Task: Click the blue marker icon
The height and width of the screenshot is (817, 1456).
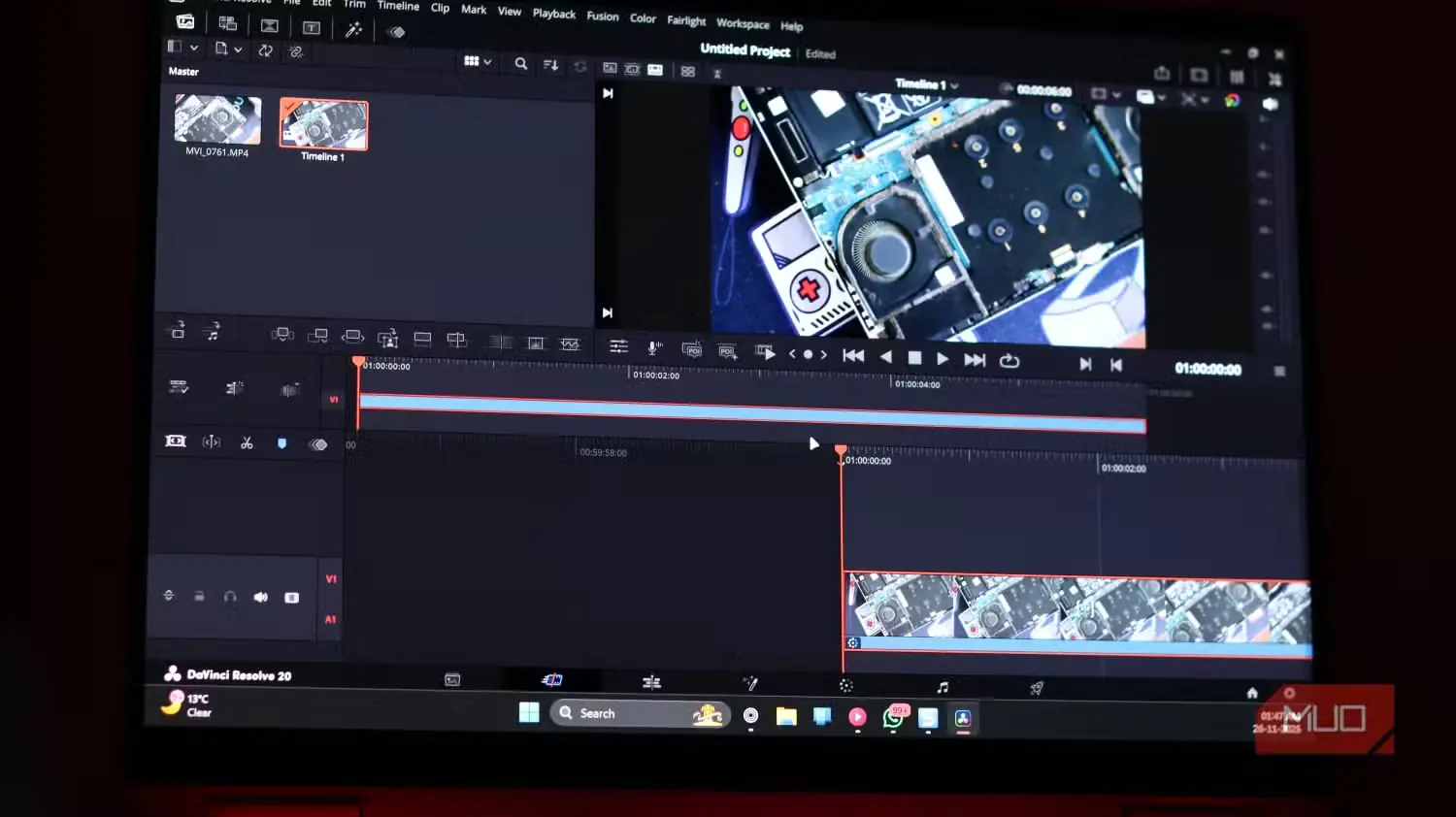Action: point(282,443)
